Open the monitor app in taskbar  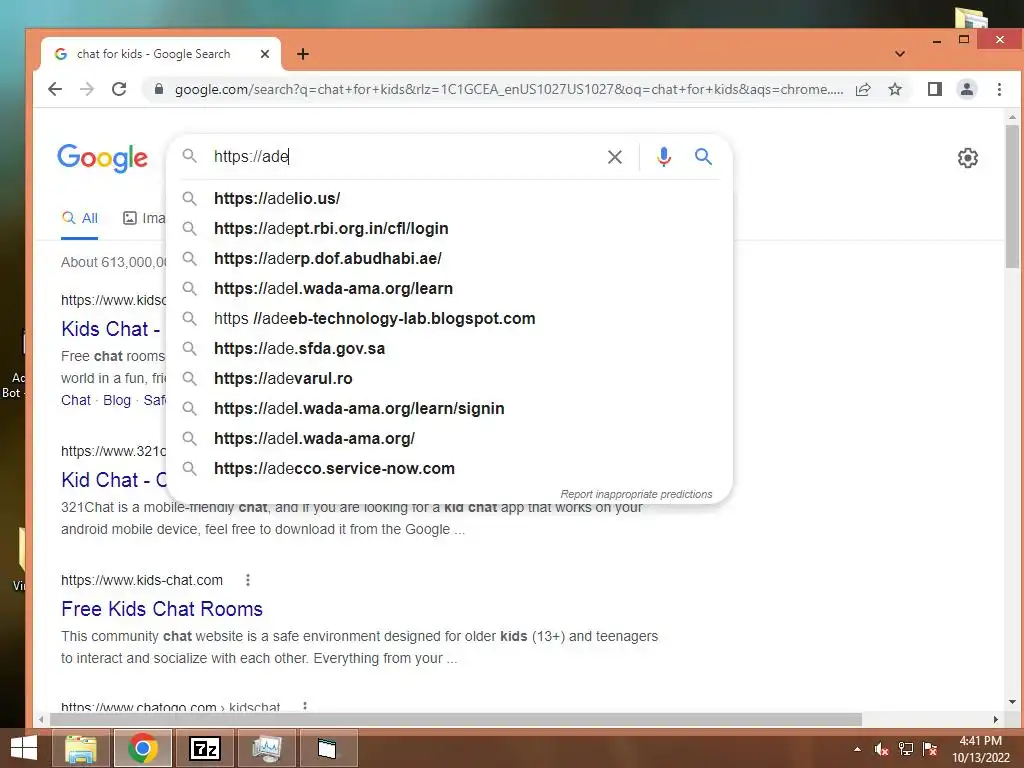click(266, 748)
